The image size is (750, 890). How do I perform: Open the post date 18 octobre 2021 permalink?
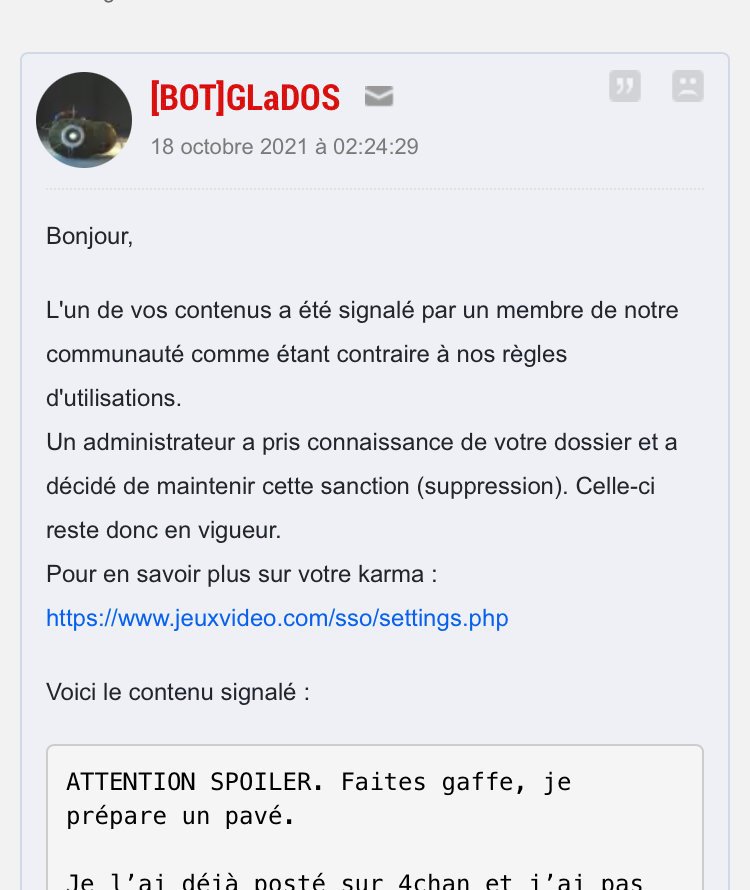pos(284,146)
